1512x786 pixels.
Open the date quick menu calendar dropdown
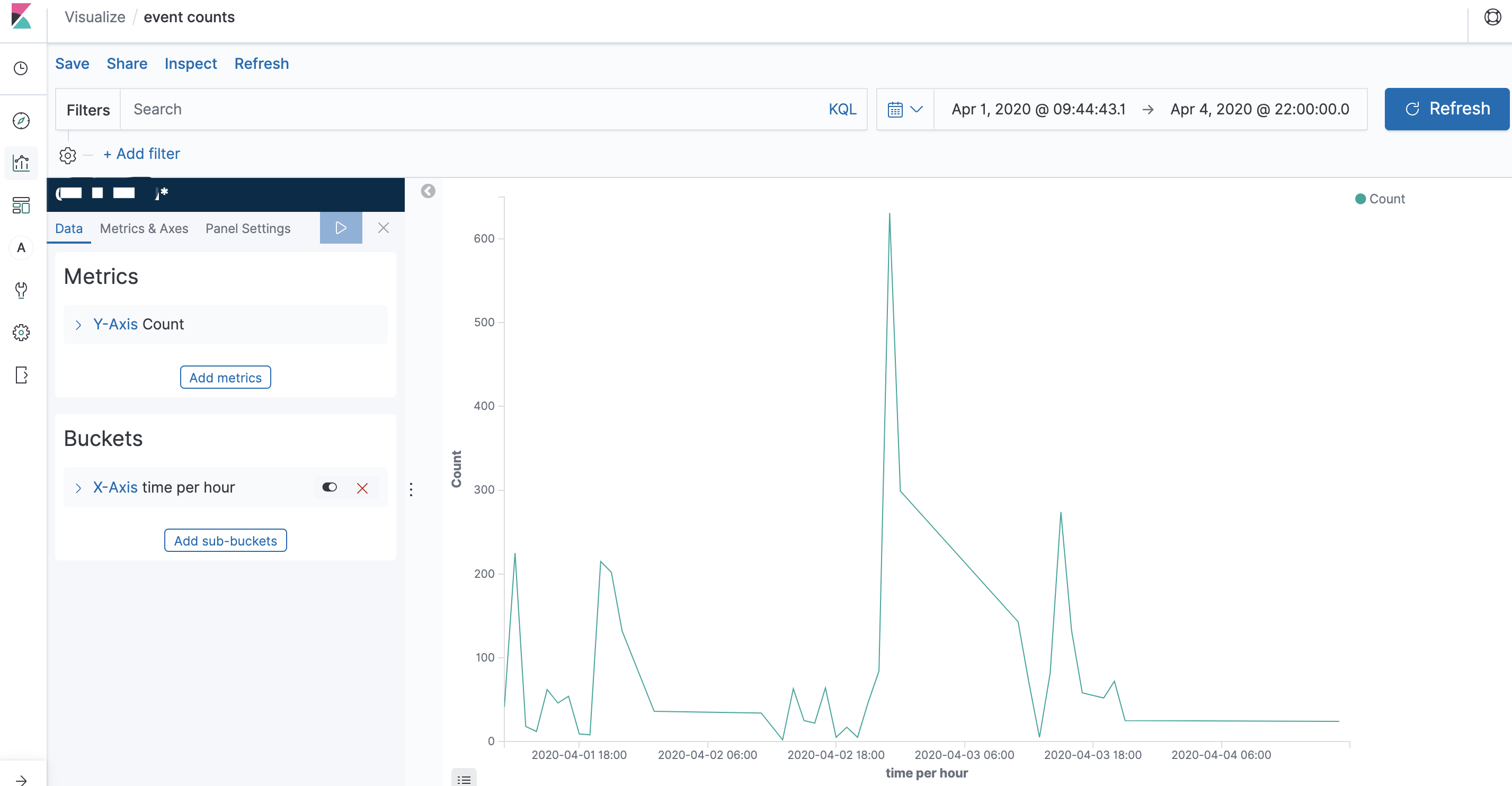click(904, 109)
